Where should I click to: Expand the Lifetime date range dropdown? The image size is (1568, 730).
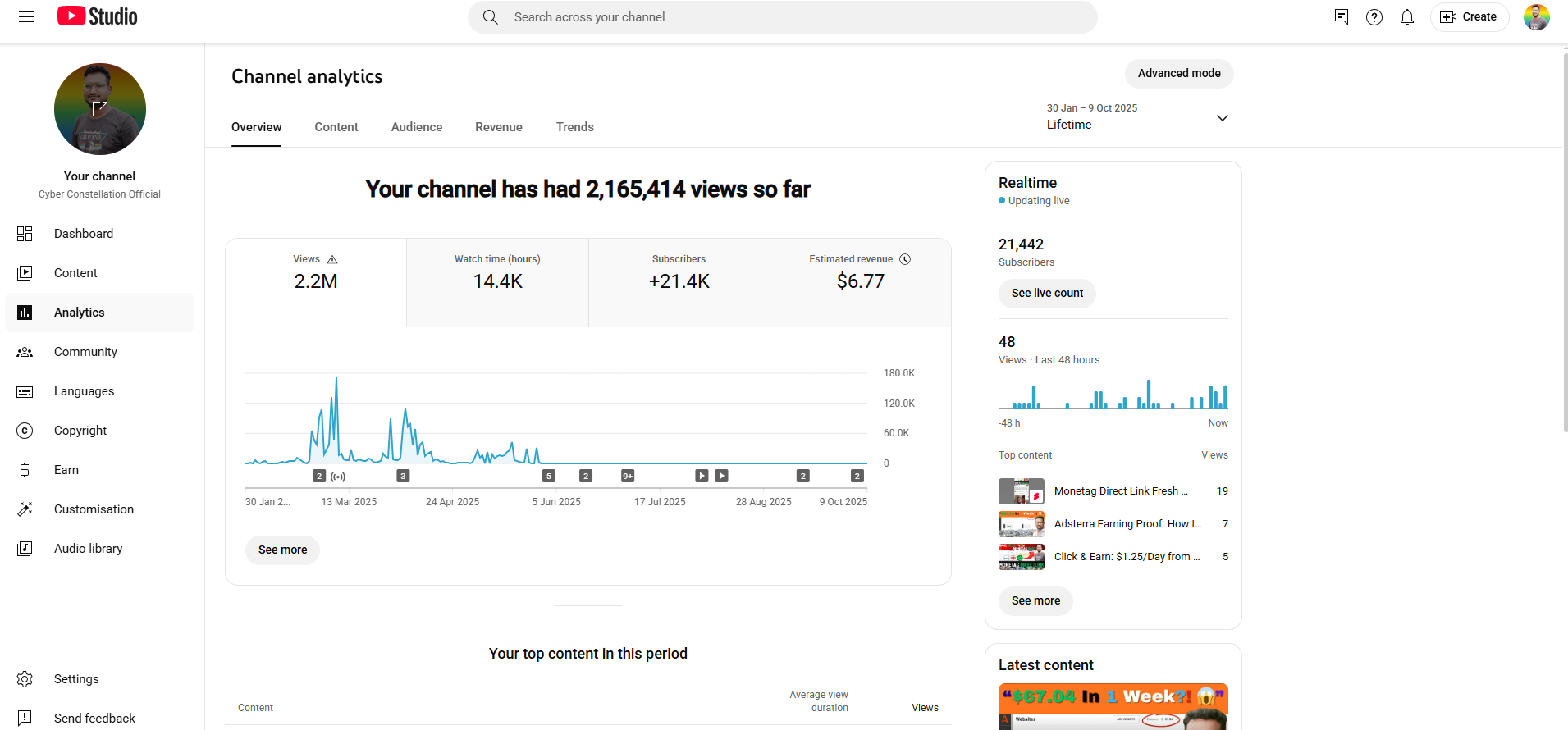point(1222,118)
